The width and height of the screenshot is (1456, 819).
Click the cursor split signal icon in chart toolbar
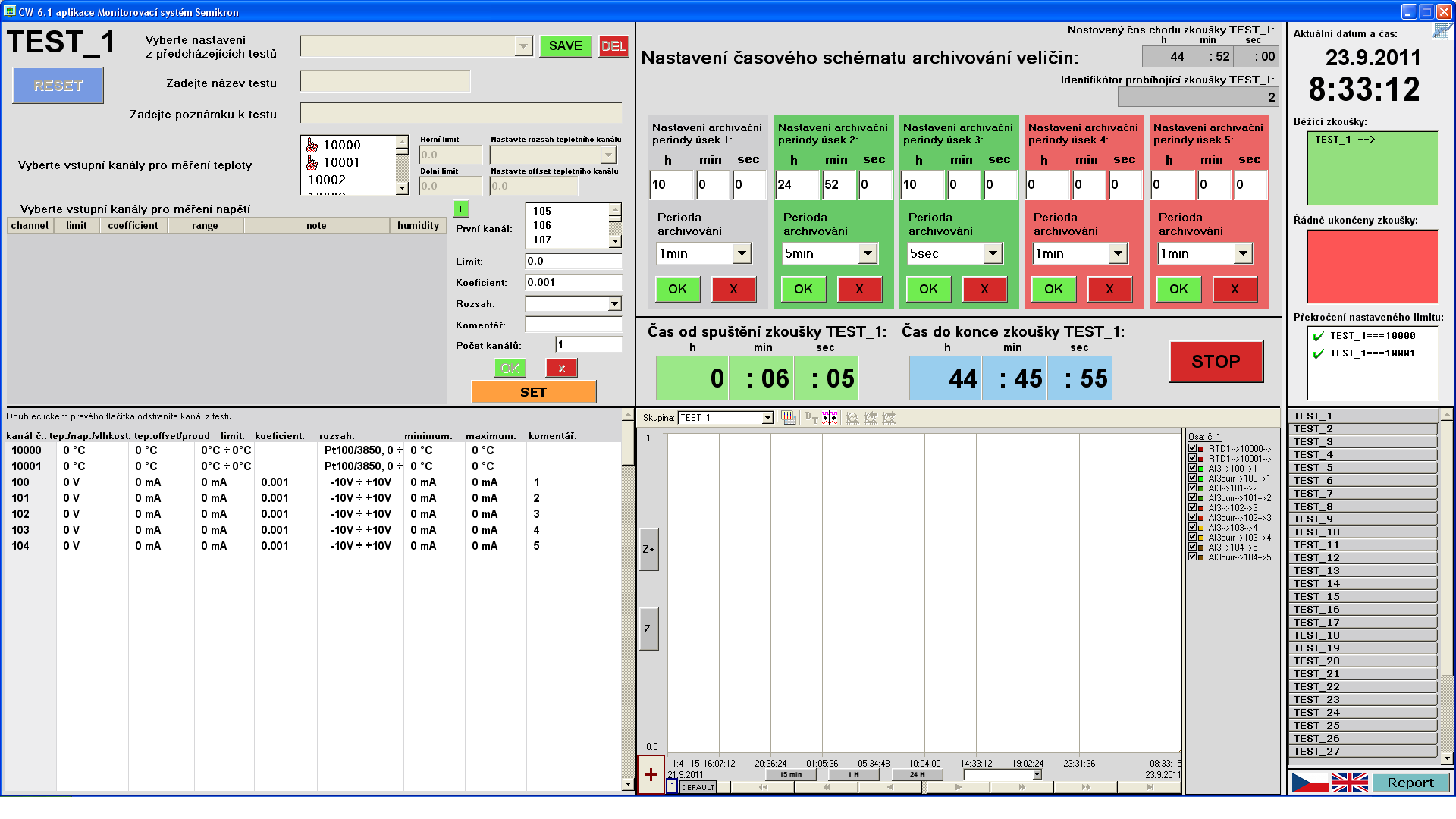830,418
